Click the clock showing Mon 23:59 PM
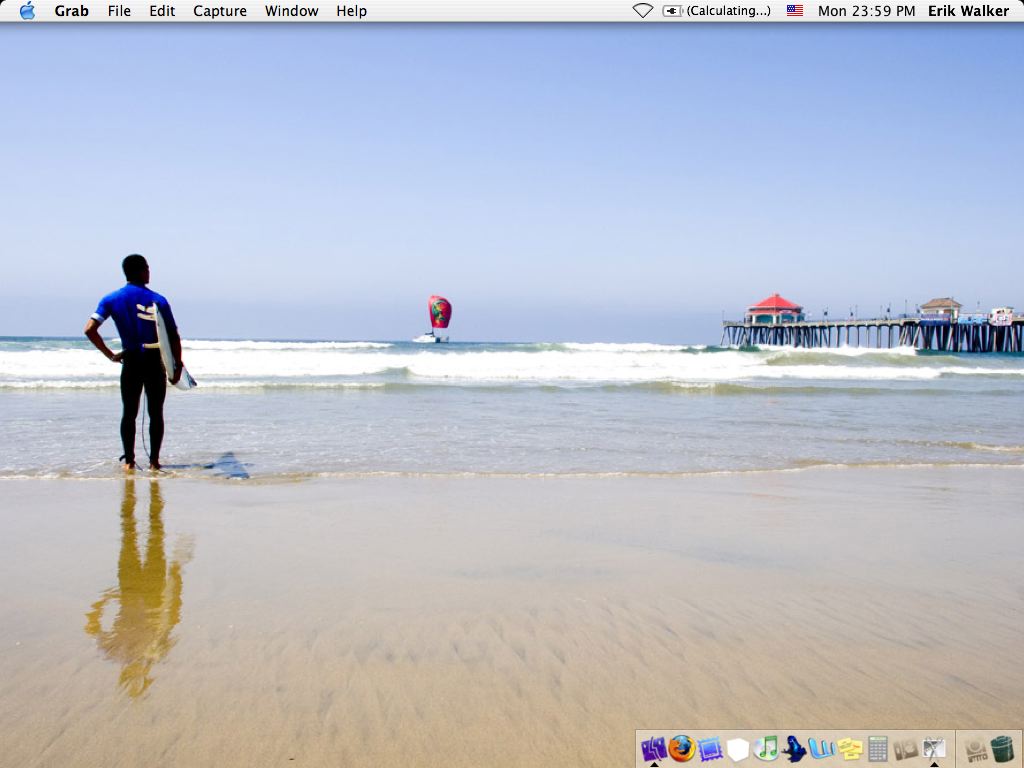 866,10
